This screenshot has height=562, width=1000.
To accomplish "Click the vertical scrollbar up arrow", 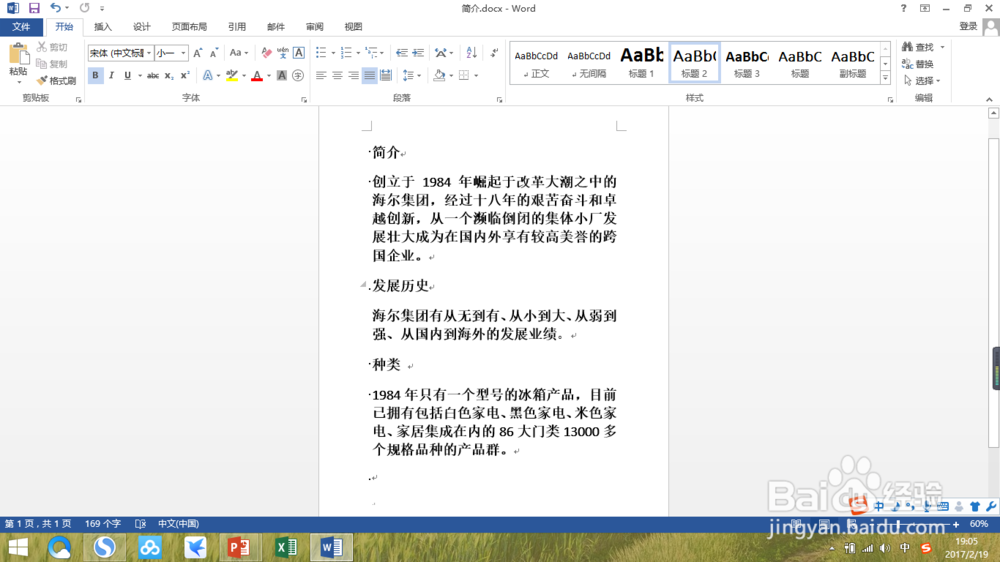I will (993, 114).
